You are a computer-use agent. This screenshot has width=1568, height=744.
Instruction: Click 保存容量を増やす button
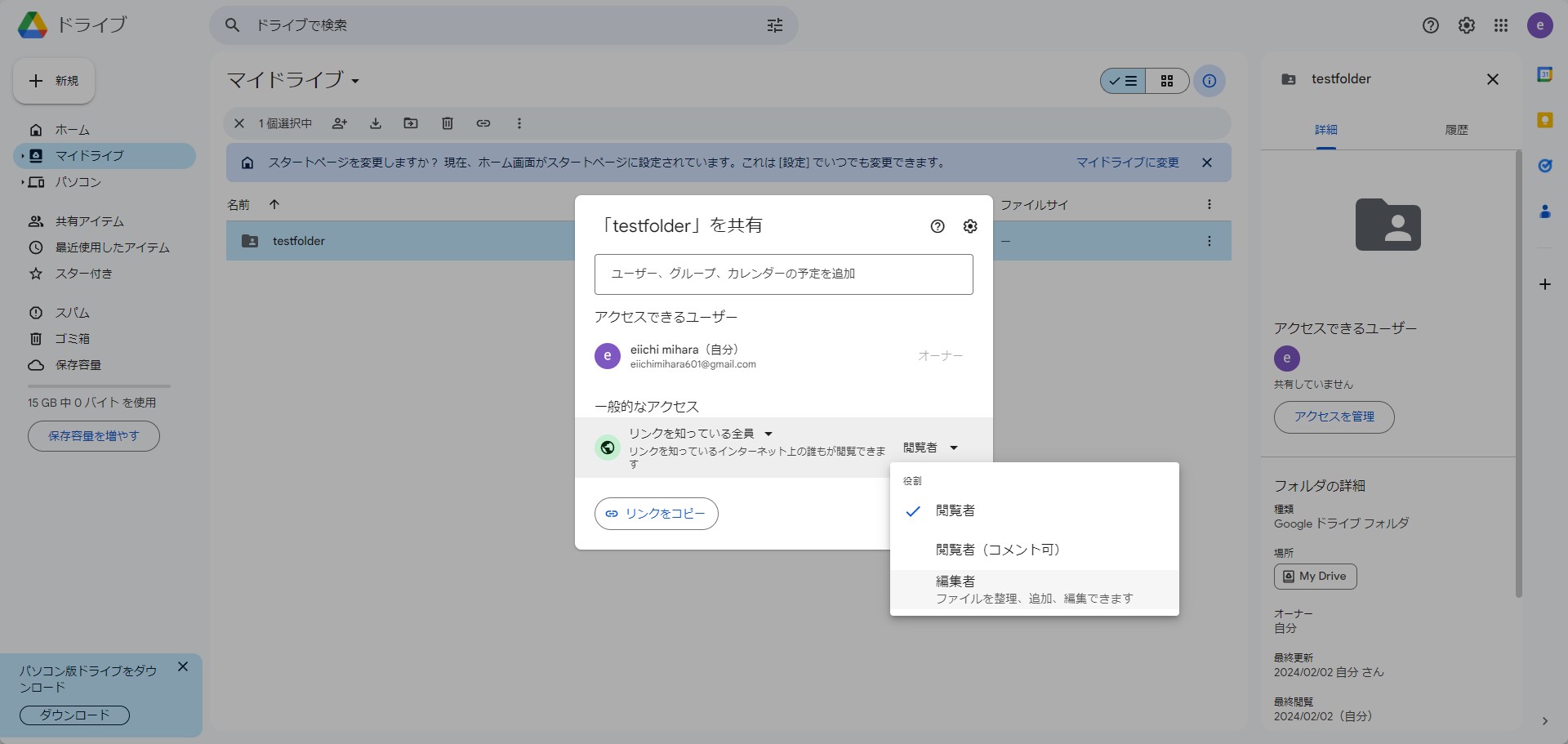[x=94, y=436]
